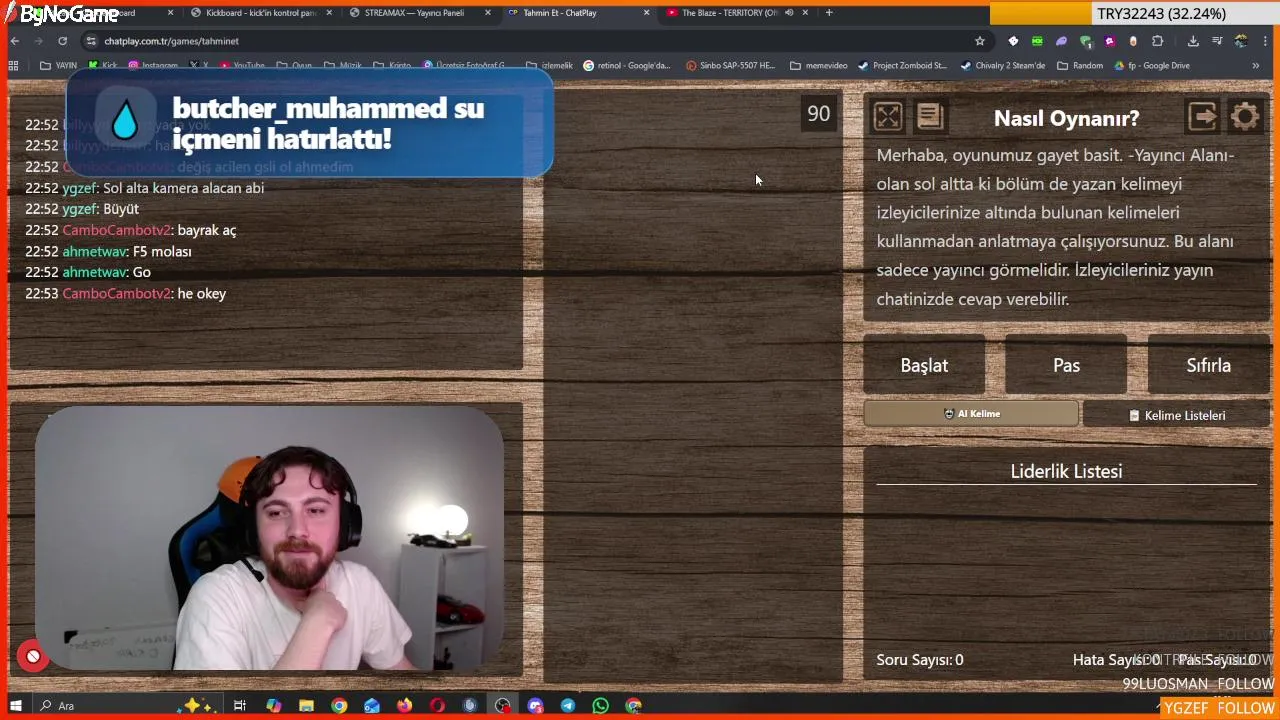Viewport: 1280px width, 720px height.
Task: Go back in browser history
Action: coord(15,41)
